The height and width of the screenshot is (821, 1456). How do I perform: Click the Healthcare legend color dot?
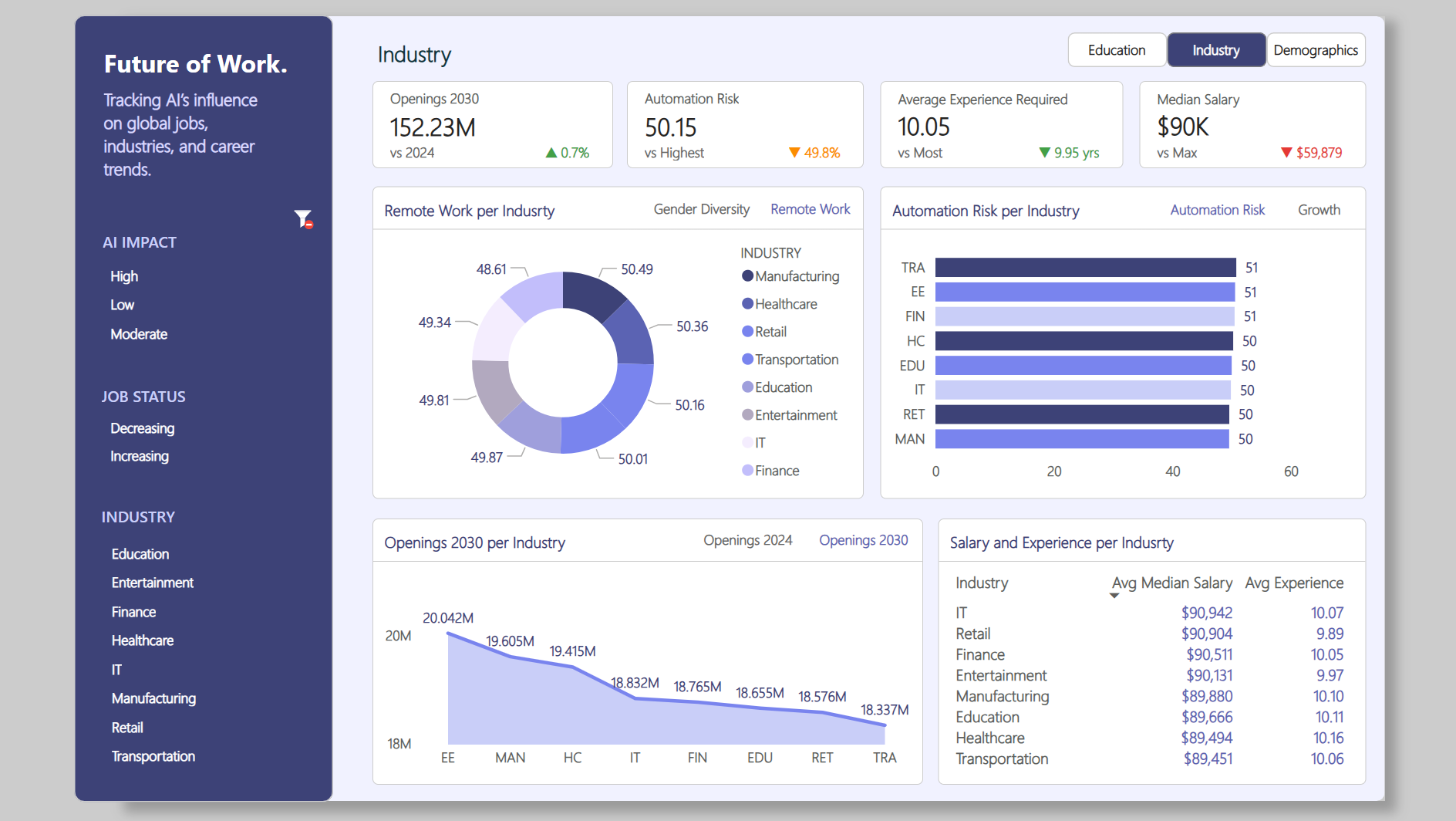747,303
